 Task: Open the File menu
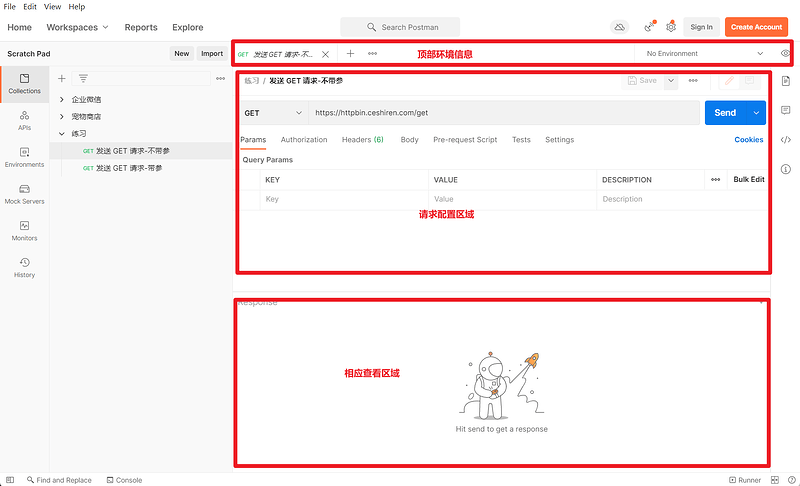[10, 7]
